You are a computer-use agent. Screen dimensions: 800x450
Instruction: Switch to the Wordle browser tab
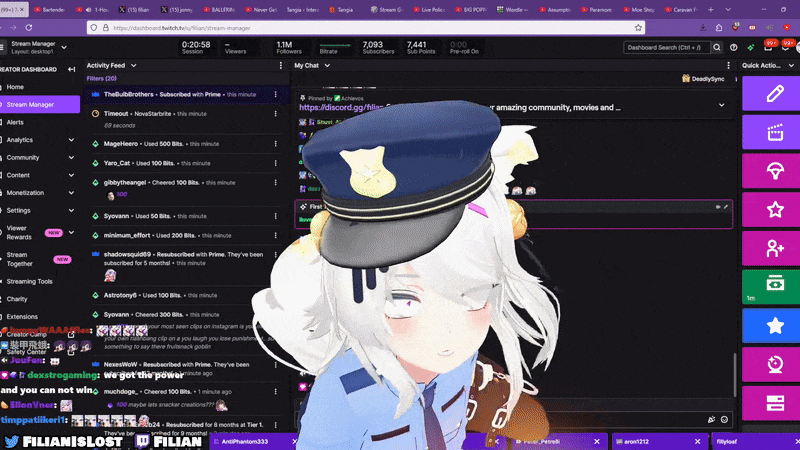pos(513,10)
